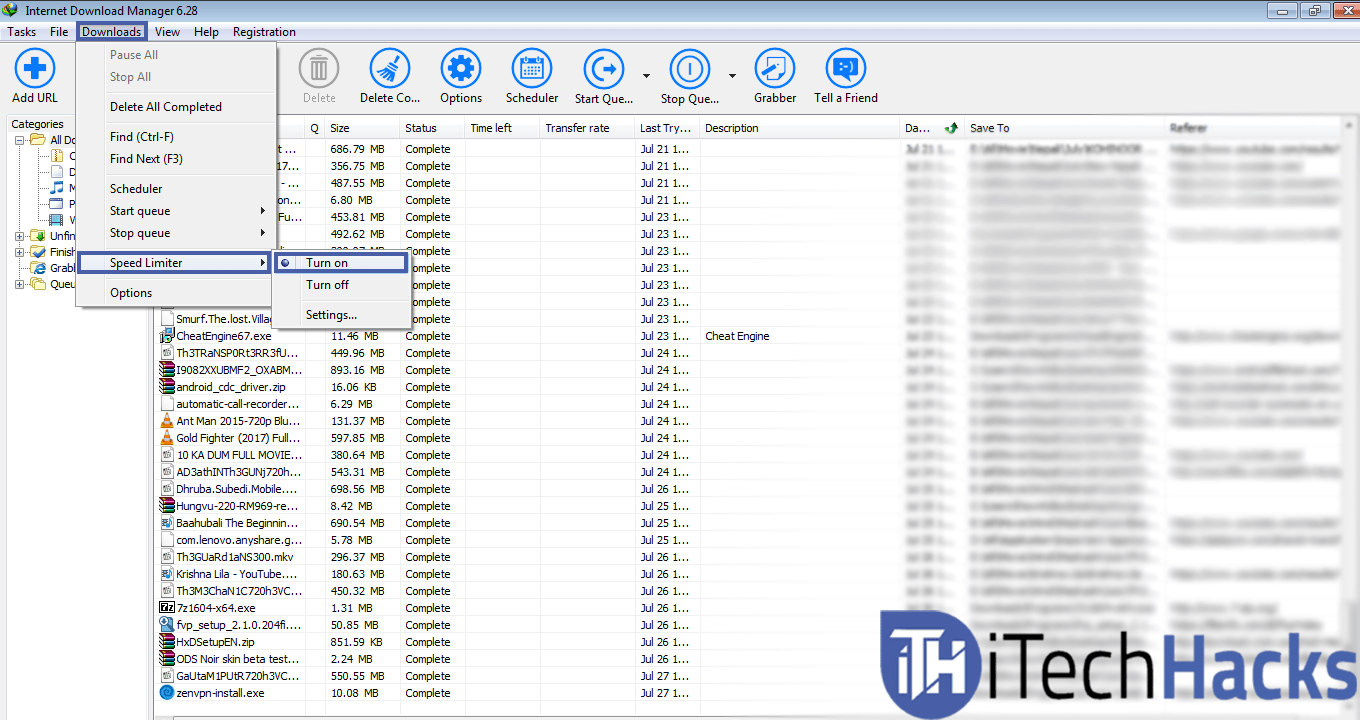Select CheatEngine67.exe in the download list
1360x720 pixels.
[x=223, y=336]
